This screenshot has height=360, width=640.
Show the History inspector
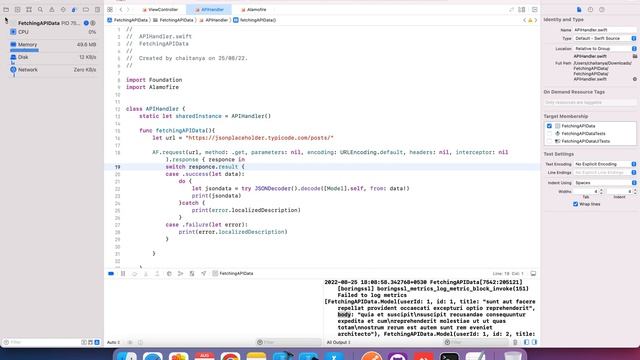(x=590, y=9)
